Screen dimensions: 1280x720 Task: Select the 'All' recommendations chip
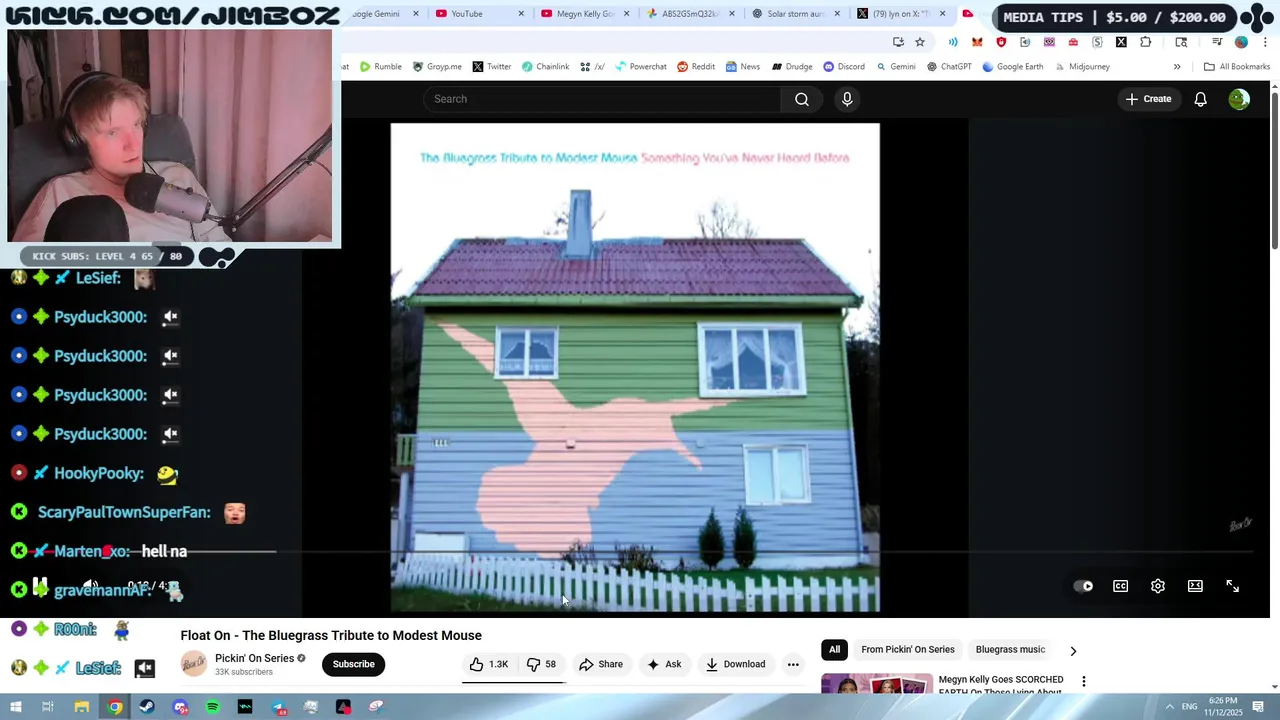click(834, 650)
